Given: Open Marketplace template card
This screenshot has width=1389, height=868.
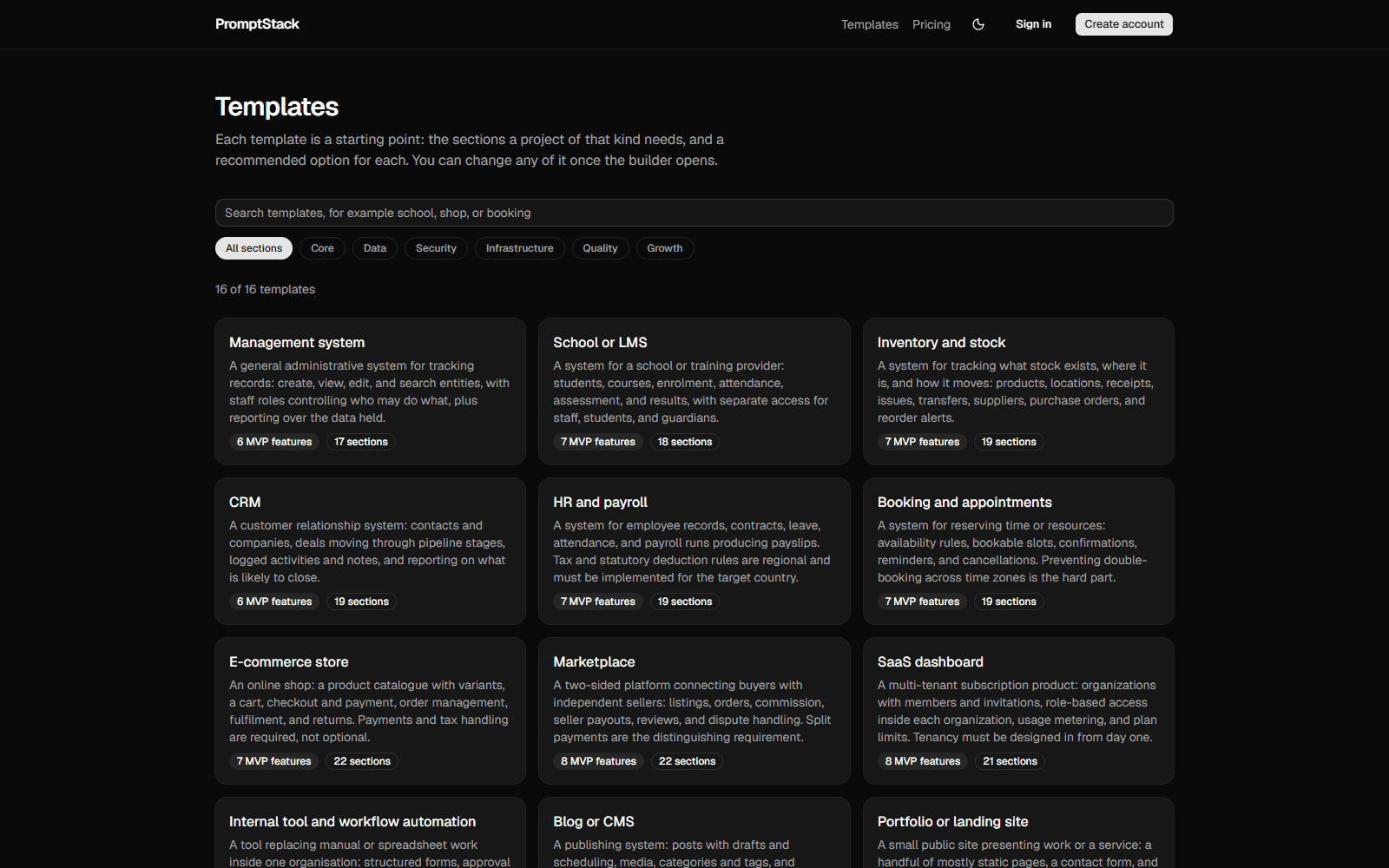Looking at the screenshot, I should pos(694,711).
